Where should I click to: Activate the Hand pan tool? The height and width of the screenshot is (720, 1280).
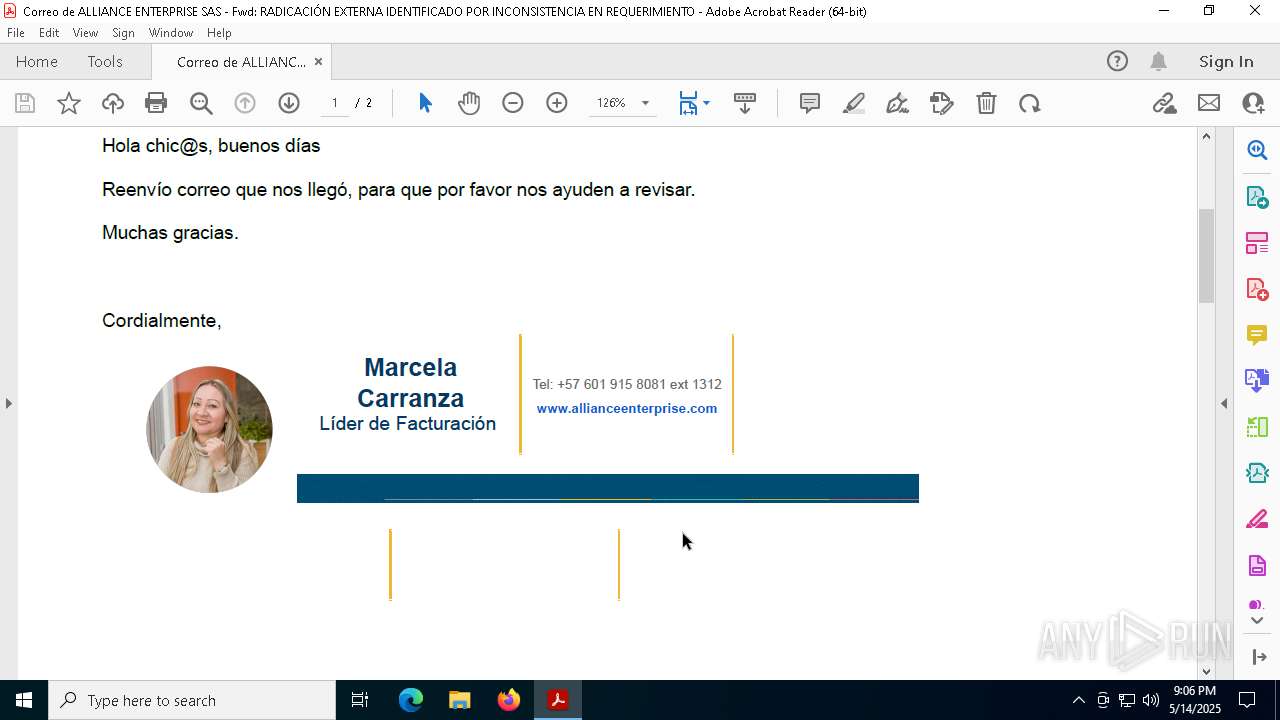[x=469, y=103]
